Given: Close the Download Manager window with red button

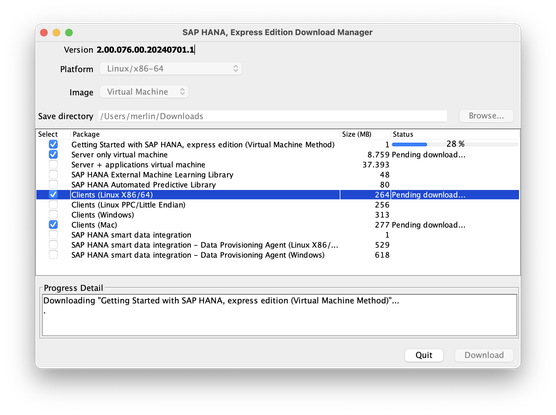Looking at the screenshot, I should coord(44,33).
